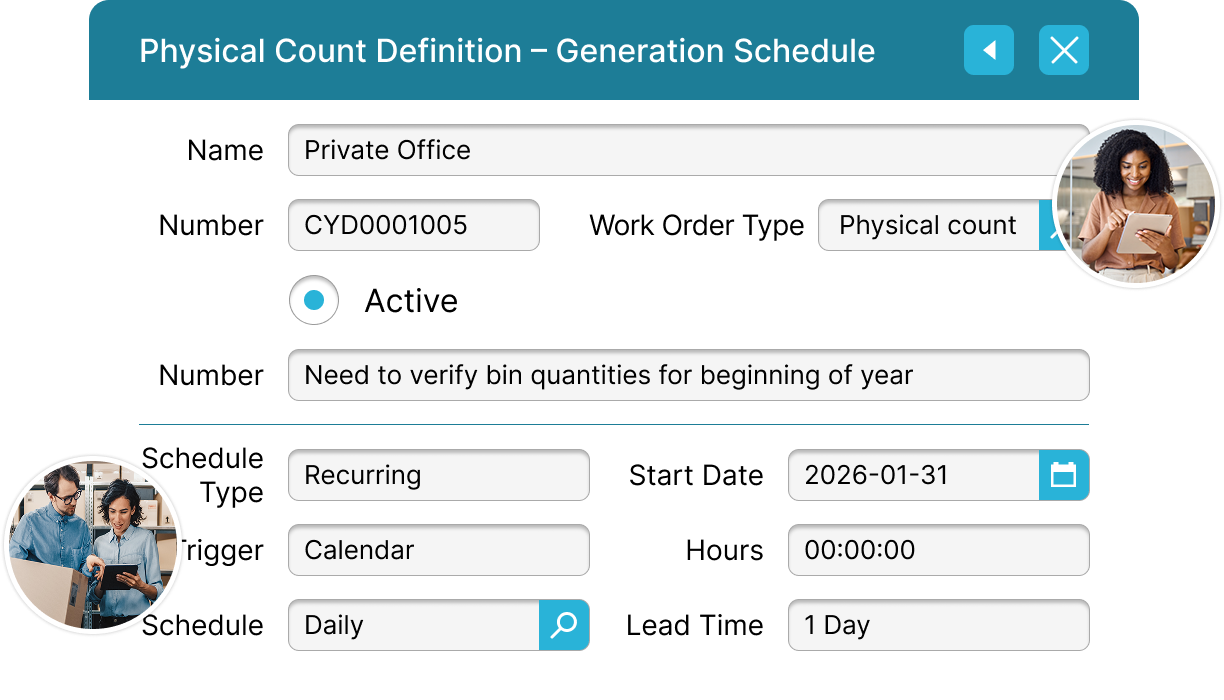Viewport: 1224px width, 700px height.
Task: Click the 2026-01-31 start date field
Action: click(913, 475)
